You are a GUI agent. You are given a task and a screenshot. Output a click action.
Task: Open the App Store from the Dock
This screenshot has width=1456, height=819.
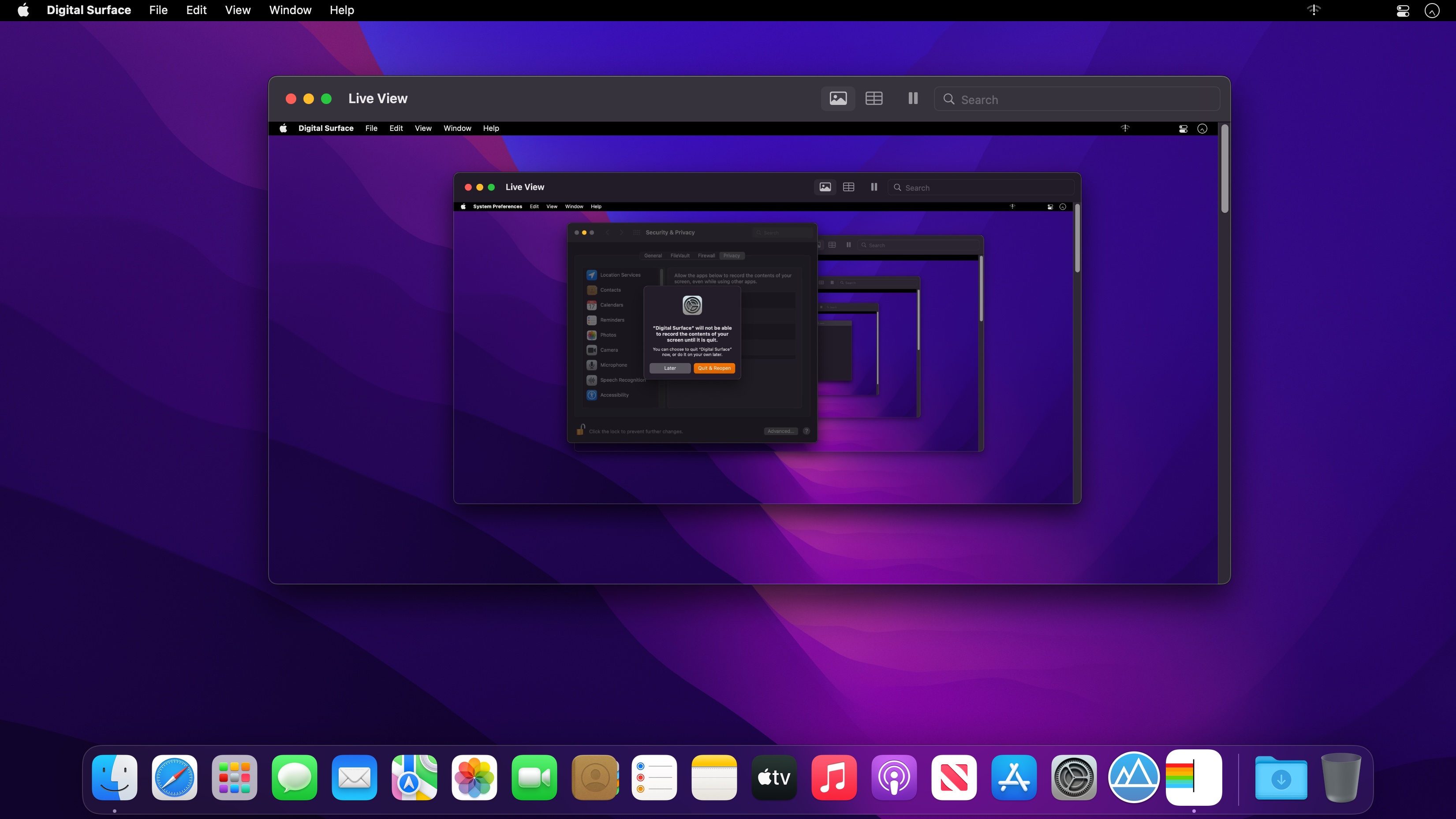tap(1013, 777)
